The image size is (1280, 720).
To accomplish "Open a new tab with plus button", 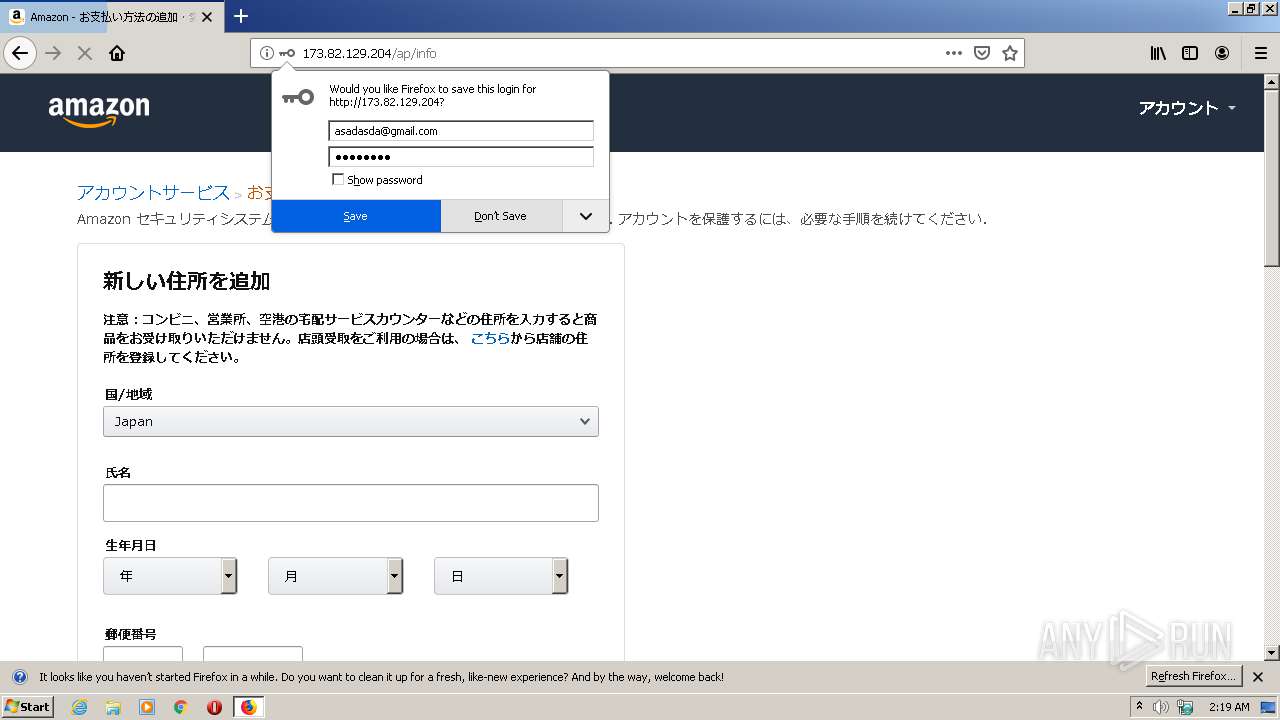I will 241,16.
